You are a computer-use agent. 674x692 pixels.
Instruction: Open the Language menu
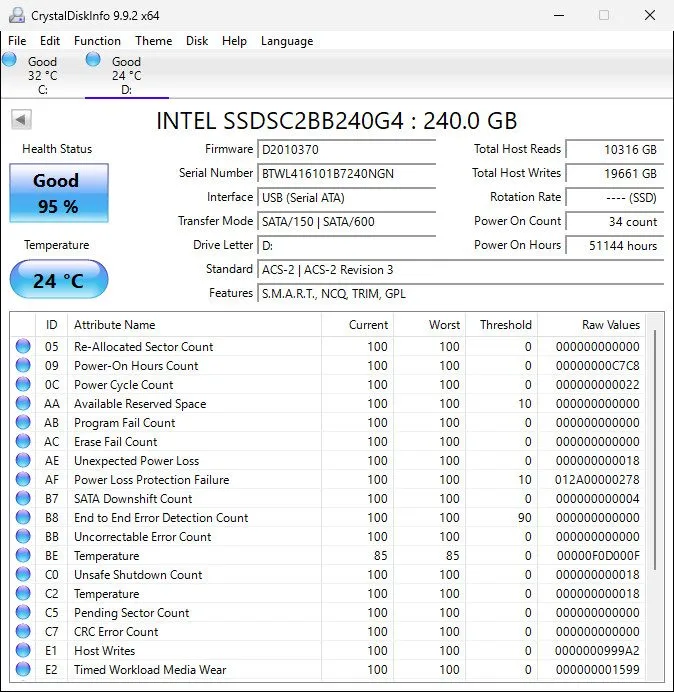pos(287,41)
